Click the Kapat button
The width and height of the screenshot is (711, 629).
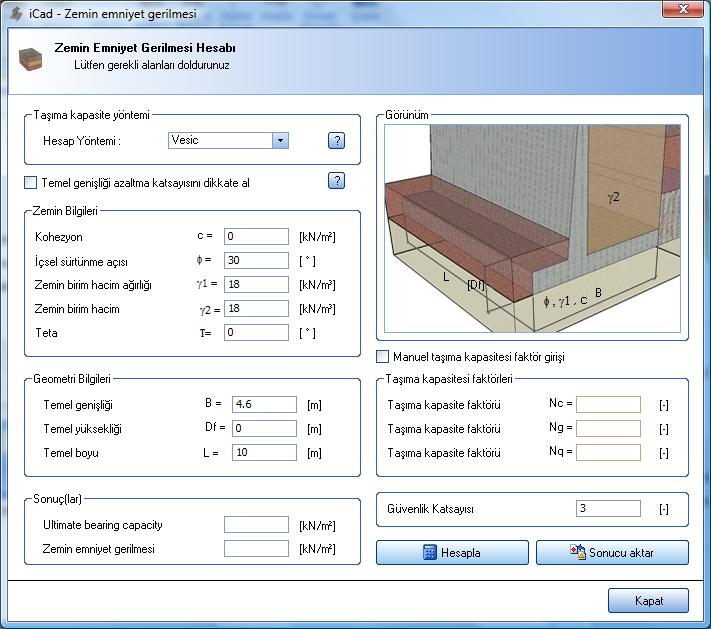click(648, 600)
